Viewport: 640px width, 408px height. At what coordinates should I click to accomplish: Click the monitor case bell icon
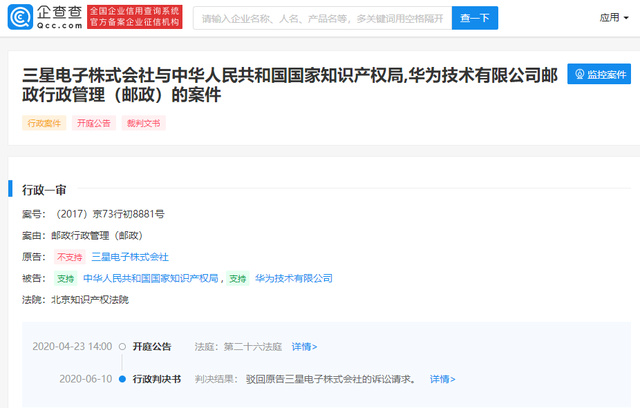click(x=580, y=74)
